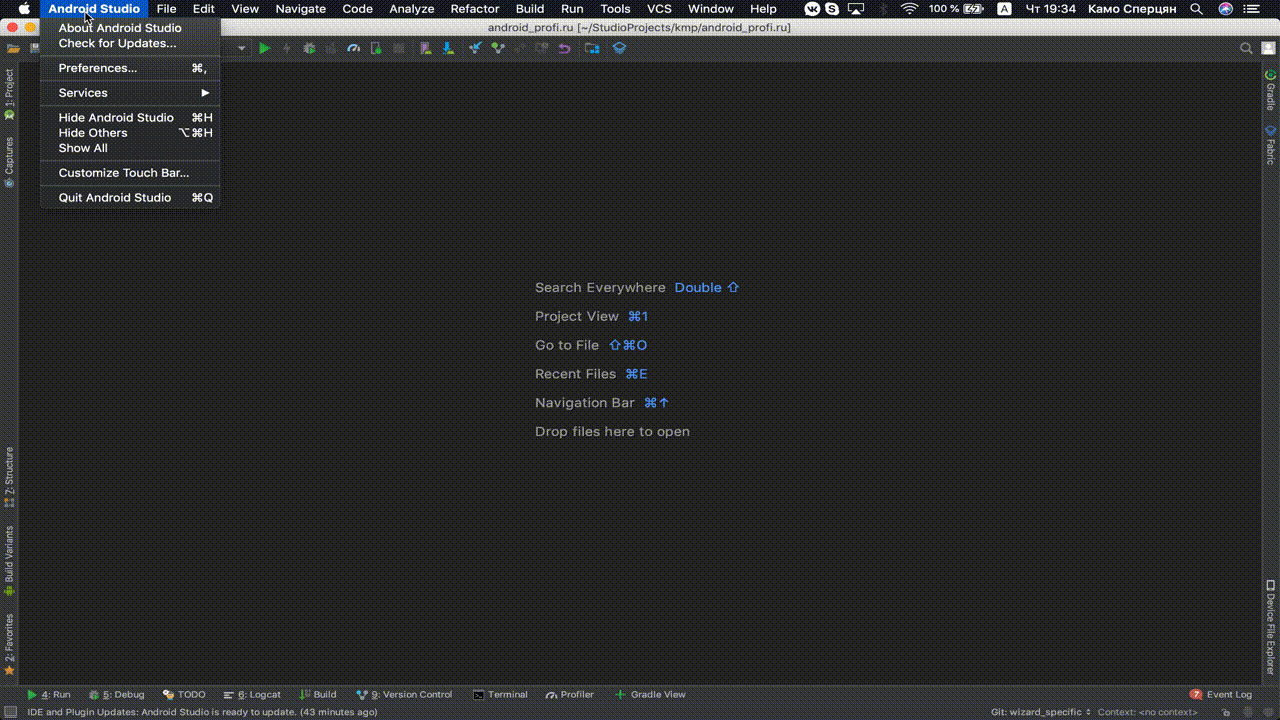Click the VK icon in menu bar

click(812, 9)
